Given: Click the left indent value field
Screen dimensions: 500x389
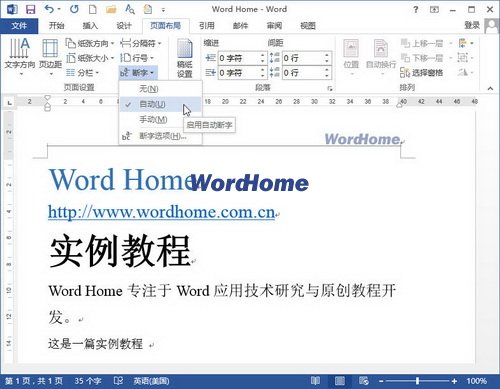Looking at the screenshot, I should tap(238, 58).
